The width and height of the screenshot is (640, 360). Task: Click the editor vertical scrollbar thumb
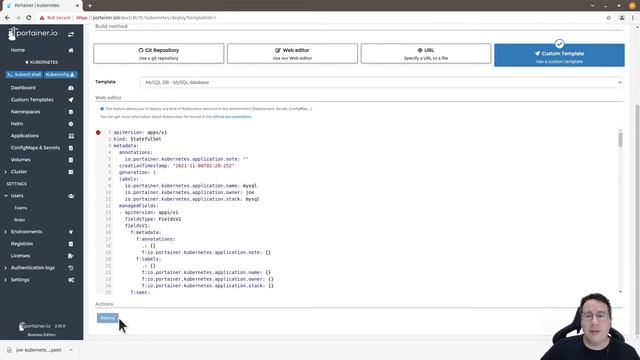pos(620,139)
